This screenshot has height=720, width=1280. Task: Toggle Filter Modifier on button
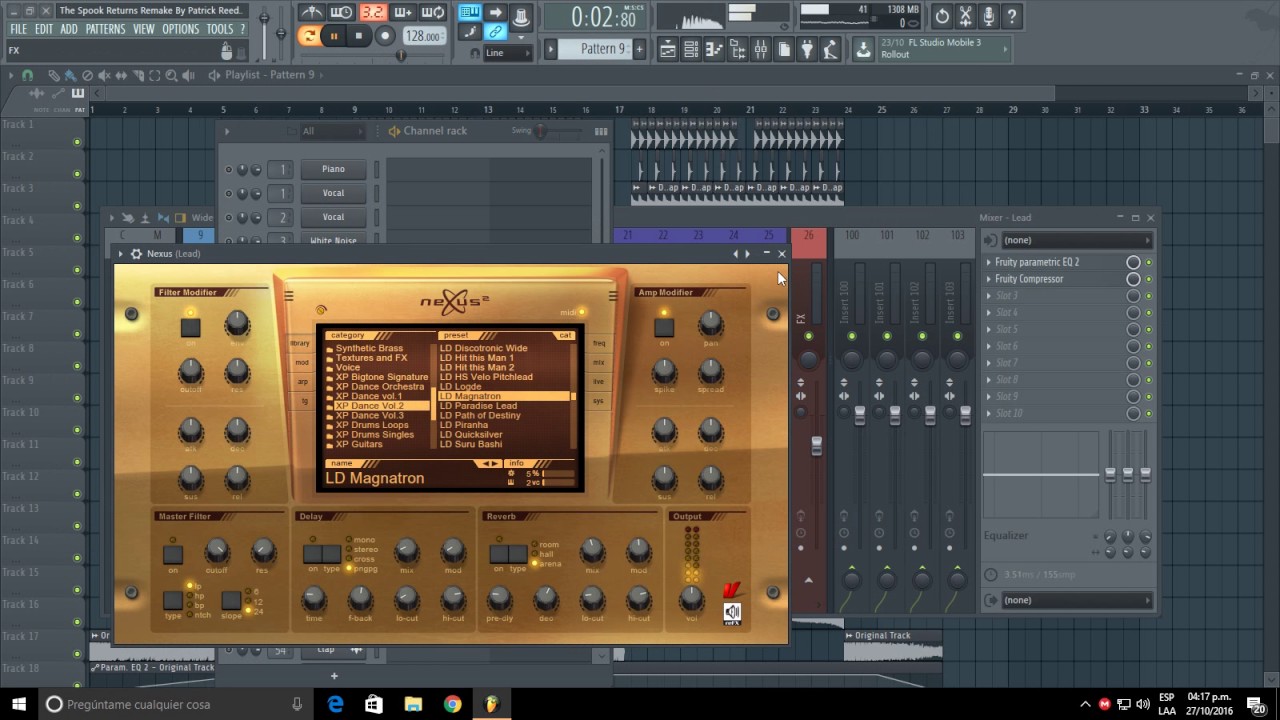pos(190,328)
